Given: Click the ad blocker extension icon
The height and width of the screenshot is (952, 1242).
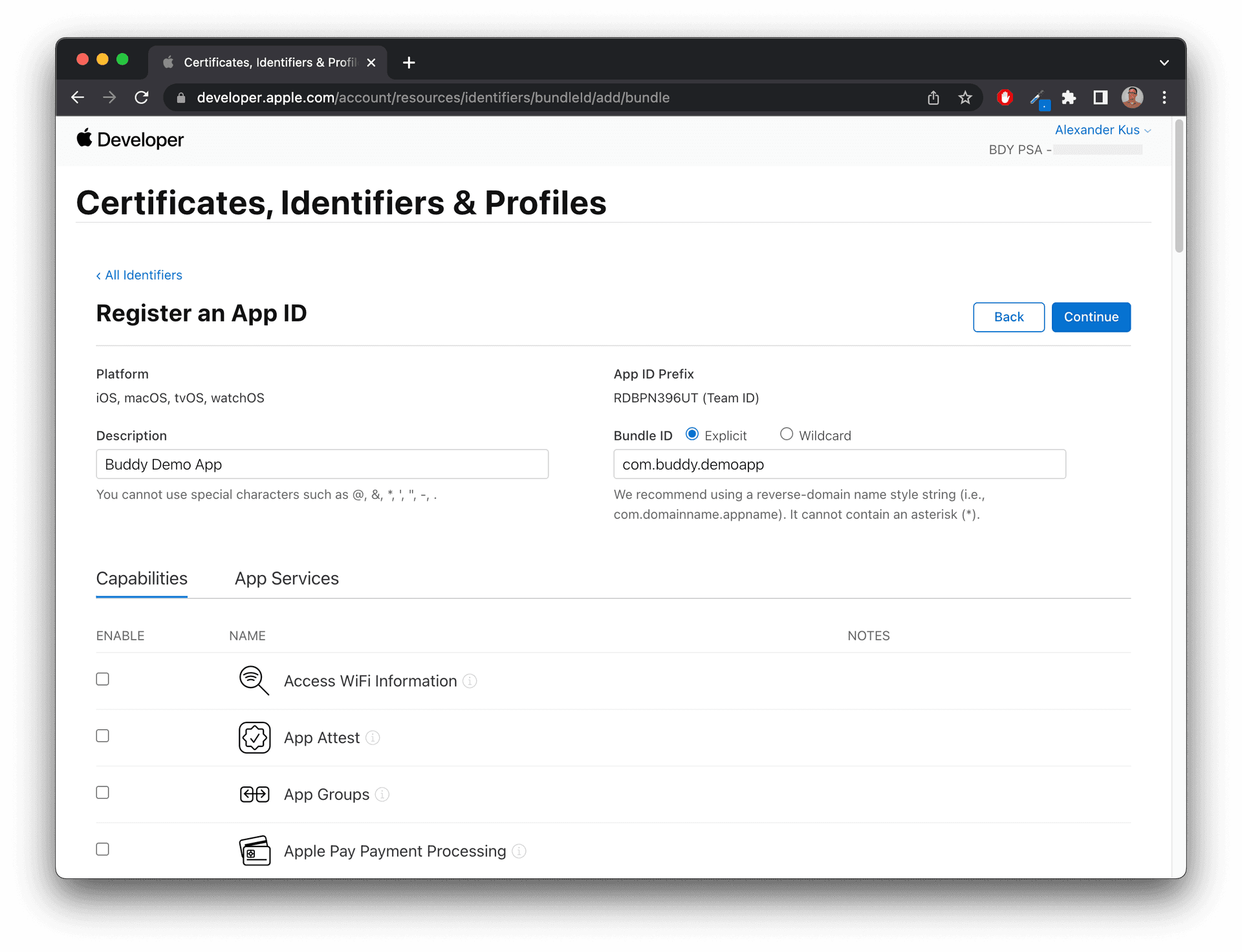Looking at the screenshot, I should (x=1005, y=98).
